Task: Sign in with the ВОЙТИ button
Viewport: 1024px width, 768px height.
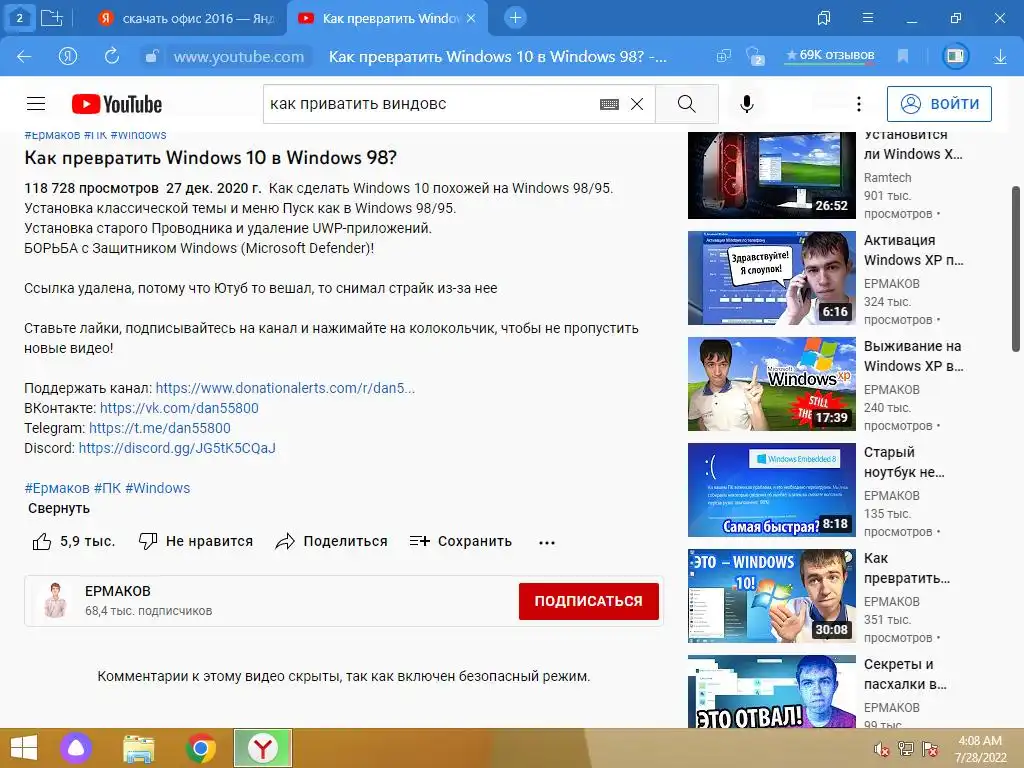Action: (939, 104)
